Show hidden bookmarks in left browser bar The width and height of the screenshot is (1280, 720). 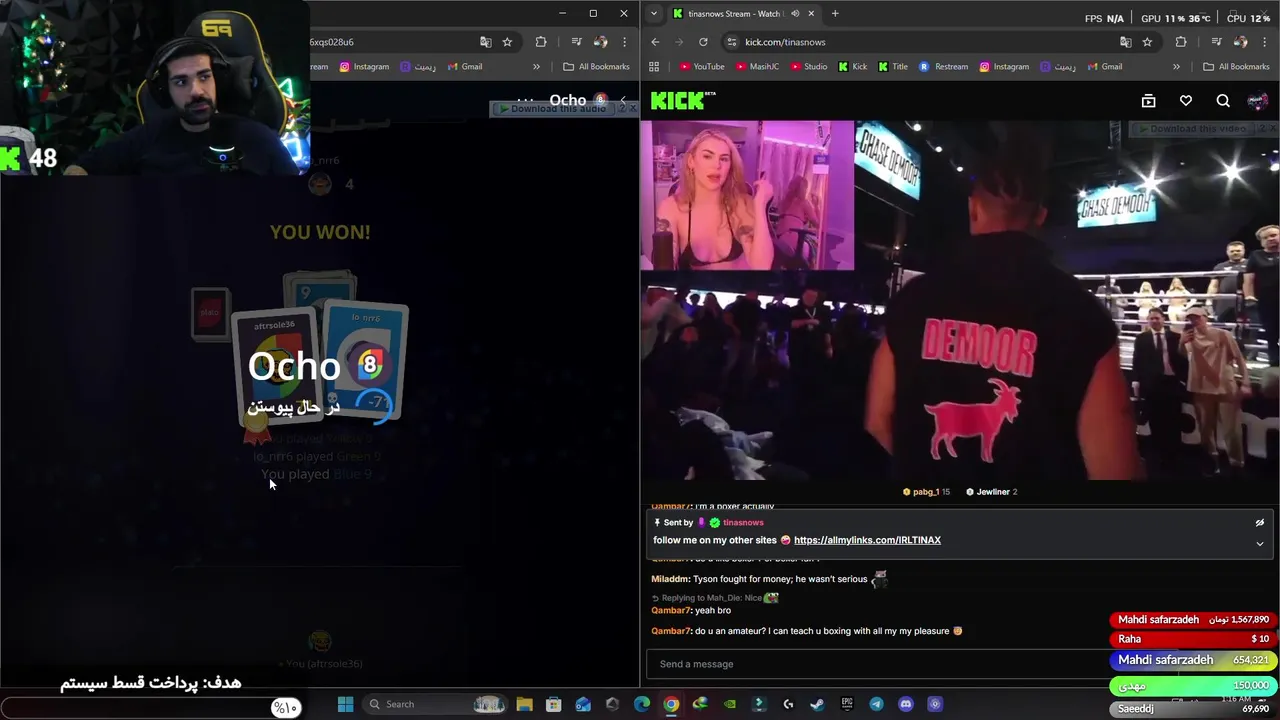[x=536, y=67]
